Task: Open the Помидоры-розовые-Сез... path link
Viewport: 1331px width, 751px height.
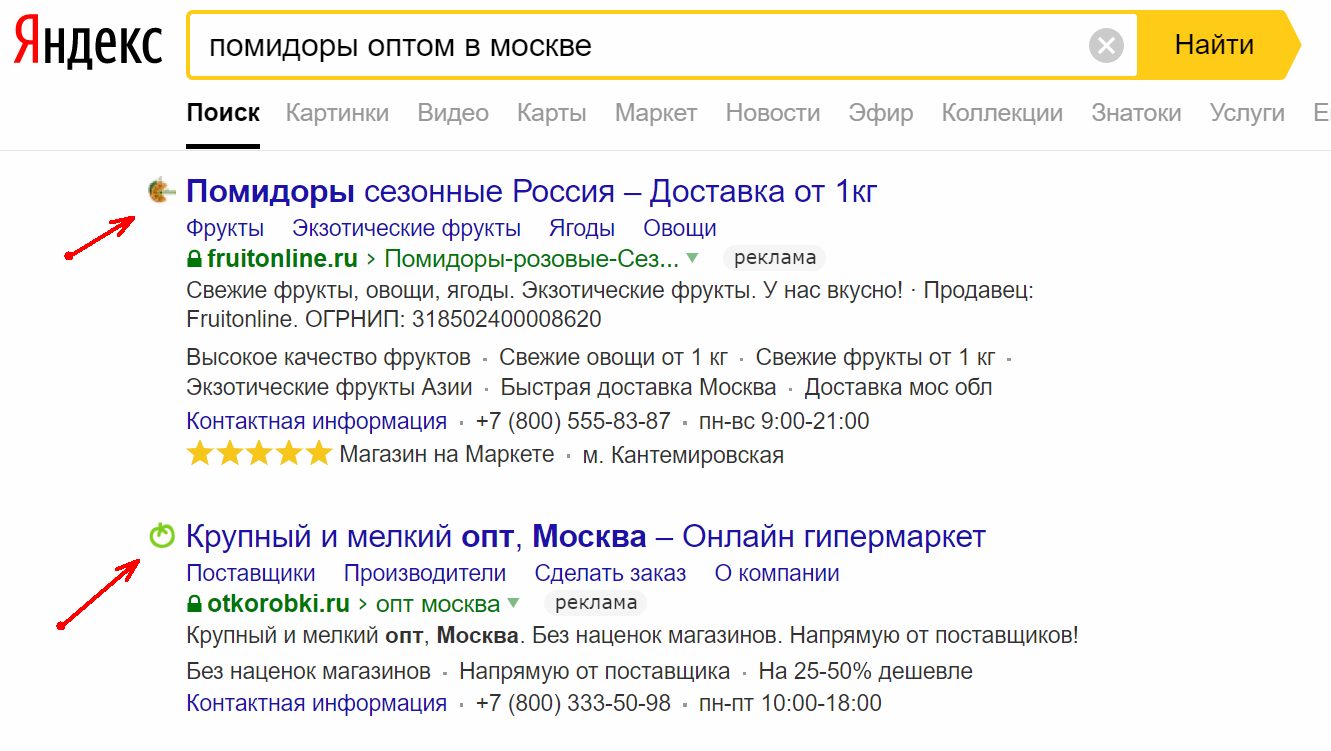Action: pos(532,259)
